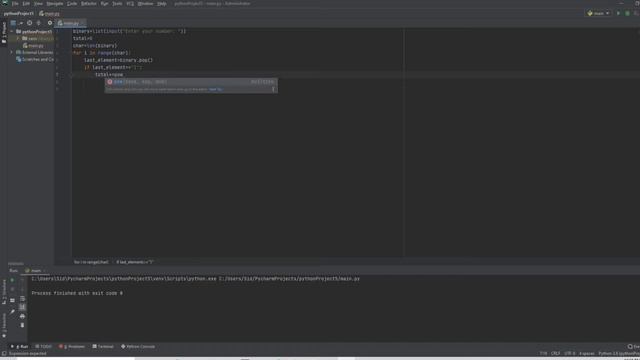Click pythonProject5 in the navigation bar
The height and width of the screenshot is (360, 640).
tap(19, 13)
